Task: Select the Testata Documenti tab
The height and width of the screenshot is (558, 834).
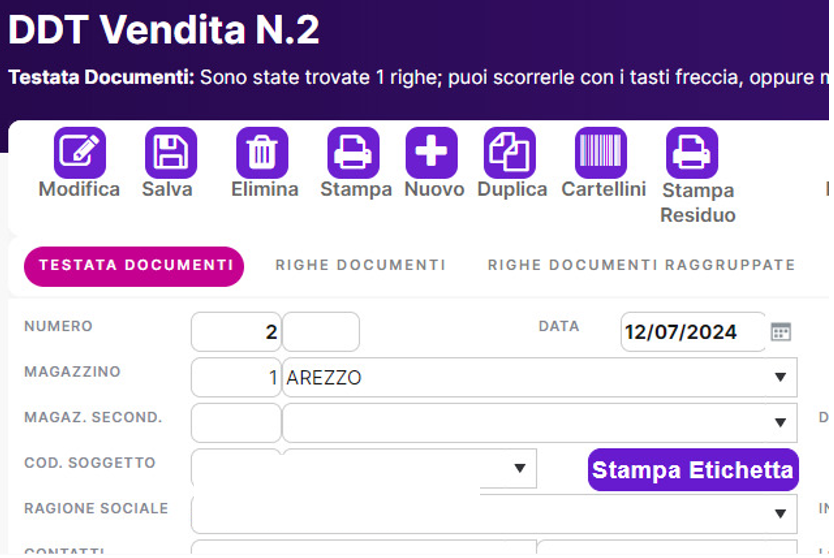Action: pyautogui.click(x=134, y=266)
